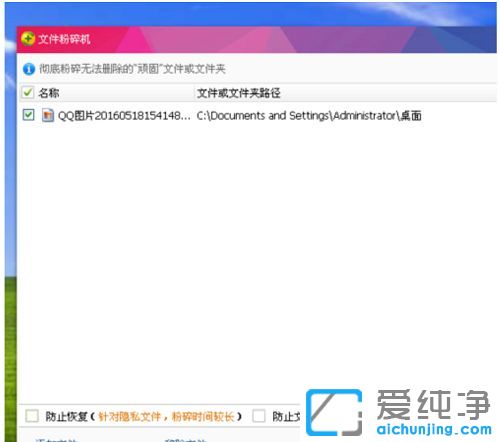Viewport: 500px width, 442px height.
Task: Click the blue info icon beside description
Action: click(29, 69)
